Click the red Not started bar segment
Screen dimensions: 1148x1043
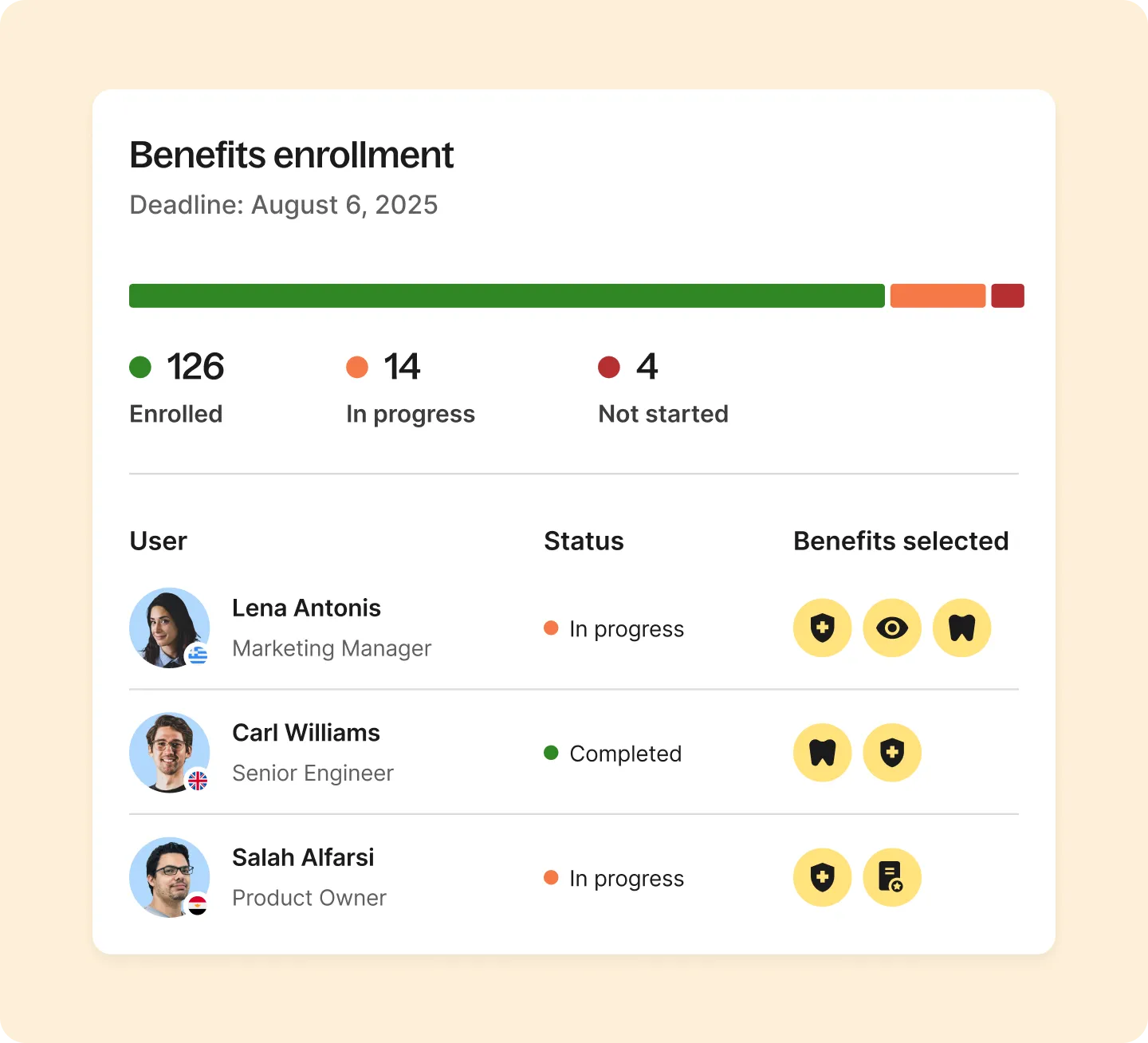click(1008, 296)
